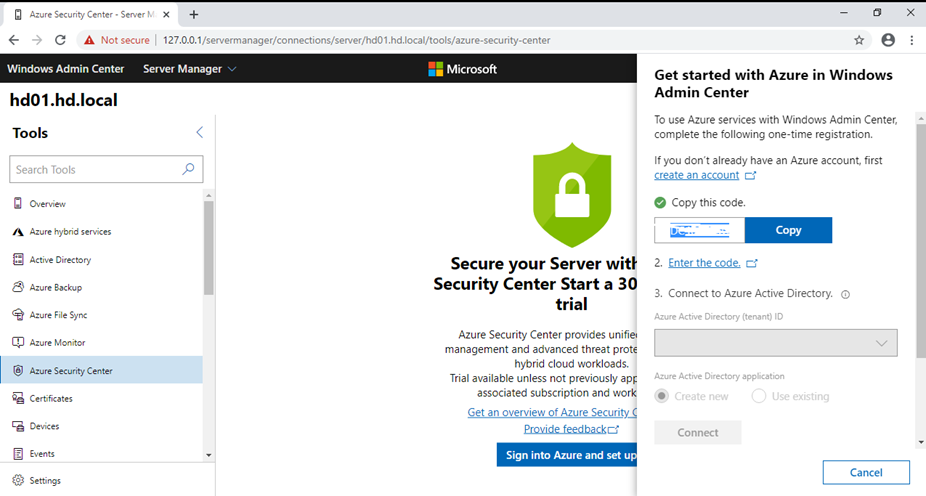The width and height of the screenshot is (926, 496).
Task: Open the Active Directory tool icon
Action: pos(18,259)
